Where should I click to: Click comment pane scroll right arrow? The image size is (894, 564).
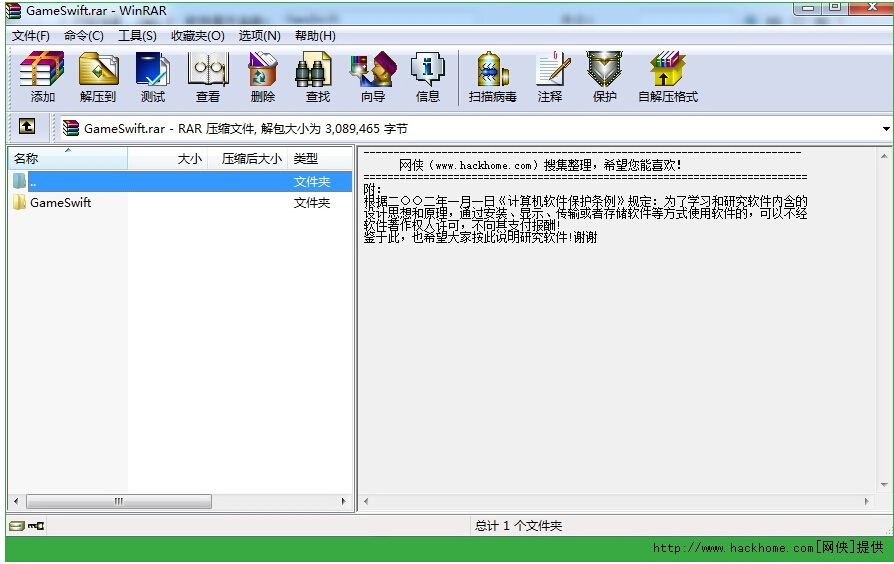coord(867,501)
